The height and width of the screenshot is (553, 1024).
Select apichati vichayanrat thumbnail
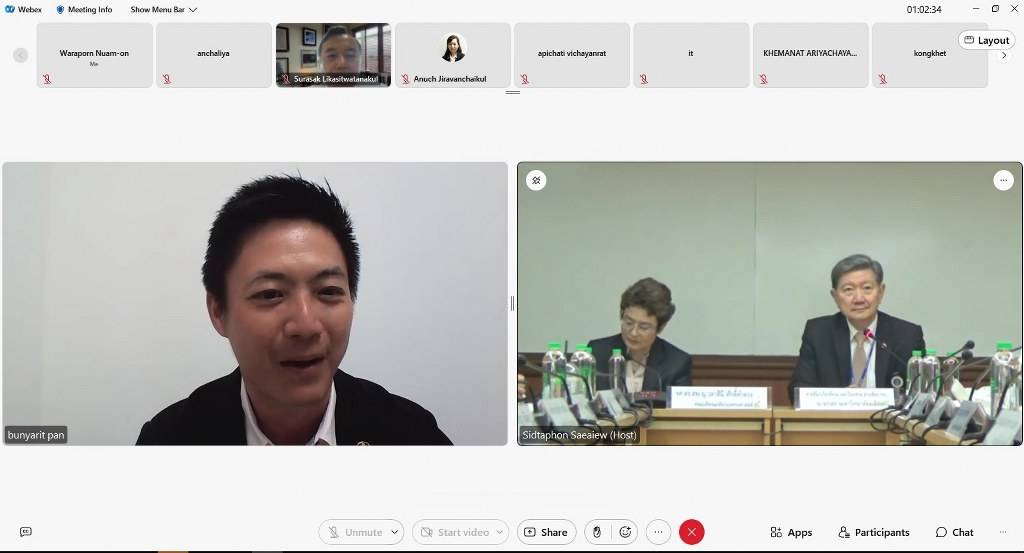(x=572, y=55)
